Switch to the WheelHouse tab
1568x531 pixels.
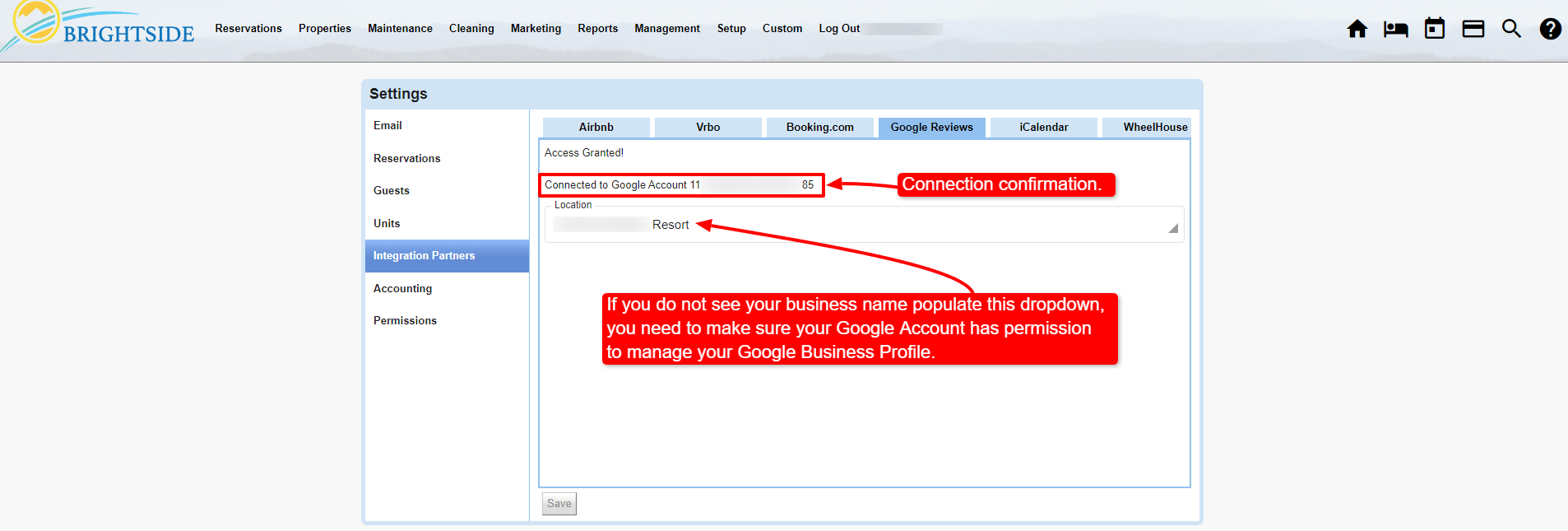1147,127
